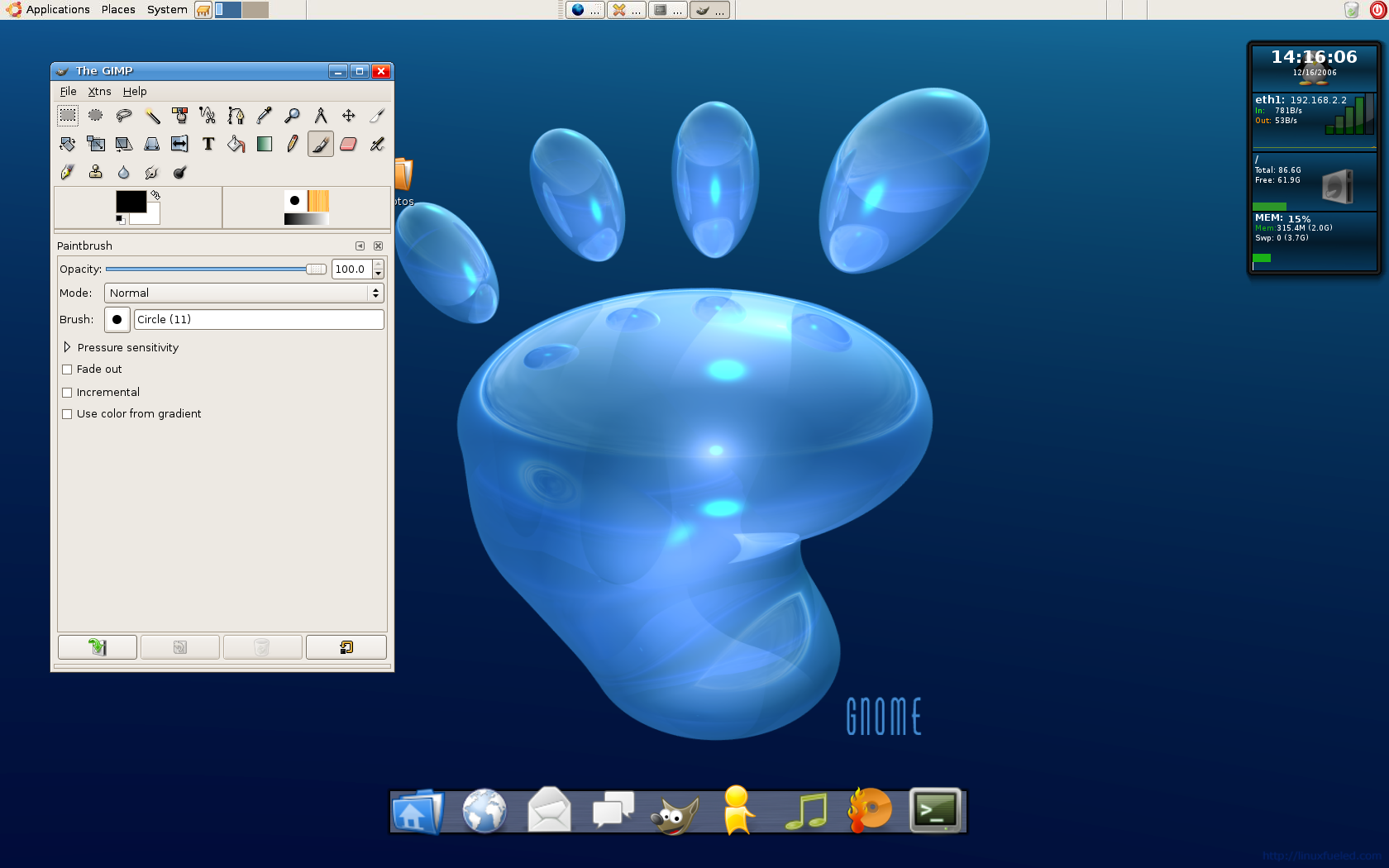The image size is (1389, 868).
Task: Increase opacity with spinner up arrow
Action: coord(379,265)
